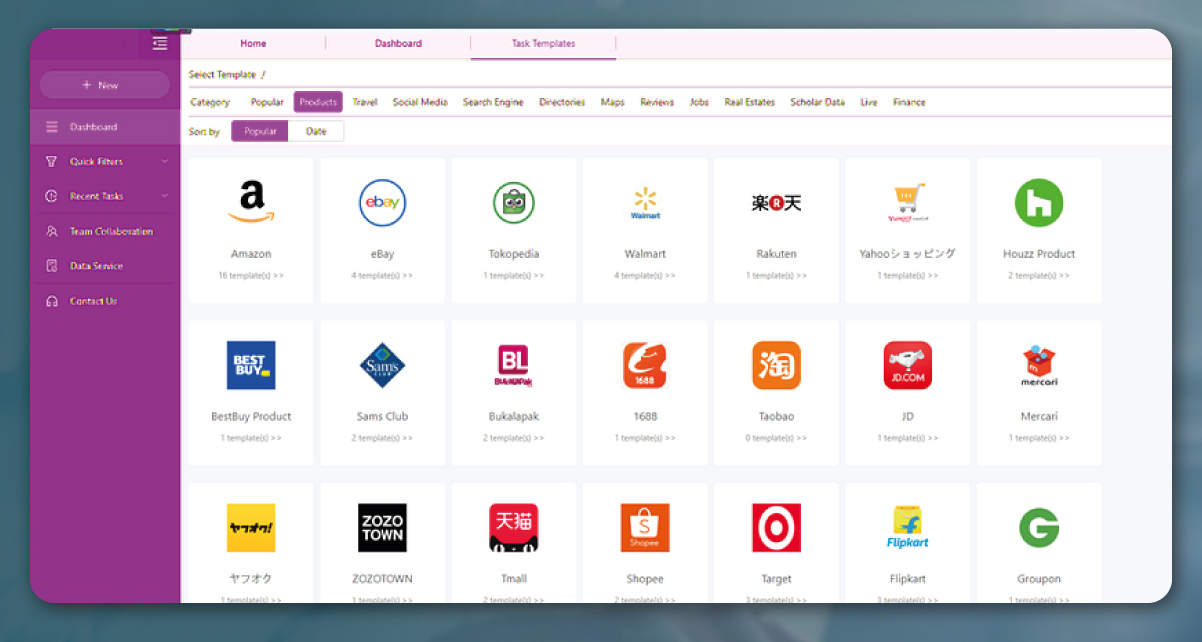Image resolution: width=1202 pixels, height=642 pixels.
Task: Select the Reviews category
Action: [x=657, y=102]
